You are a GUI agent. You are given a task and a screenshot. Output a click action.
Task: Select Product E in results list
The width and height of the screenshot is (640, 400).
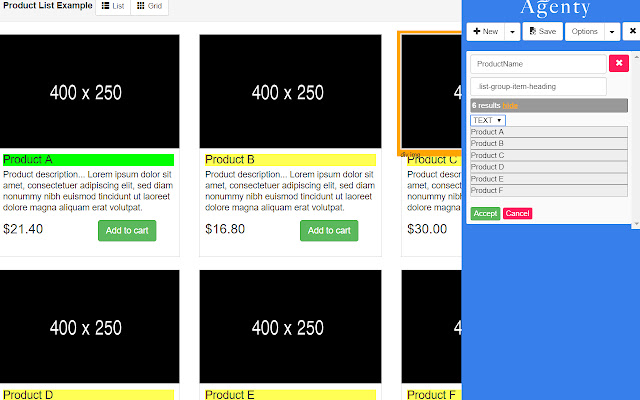pyautogui.click(x=549, y=179)
